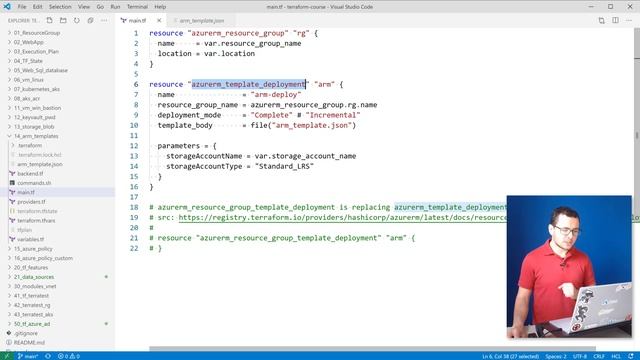
Task: Expand the 07_kubernetes_aks folder
Action: pos(37,89)
